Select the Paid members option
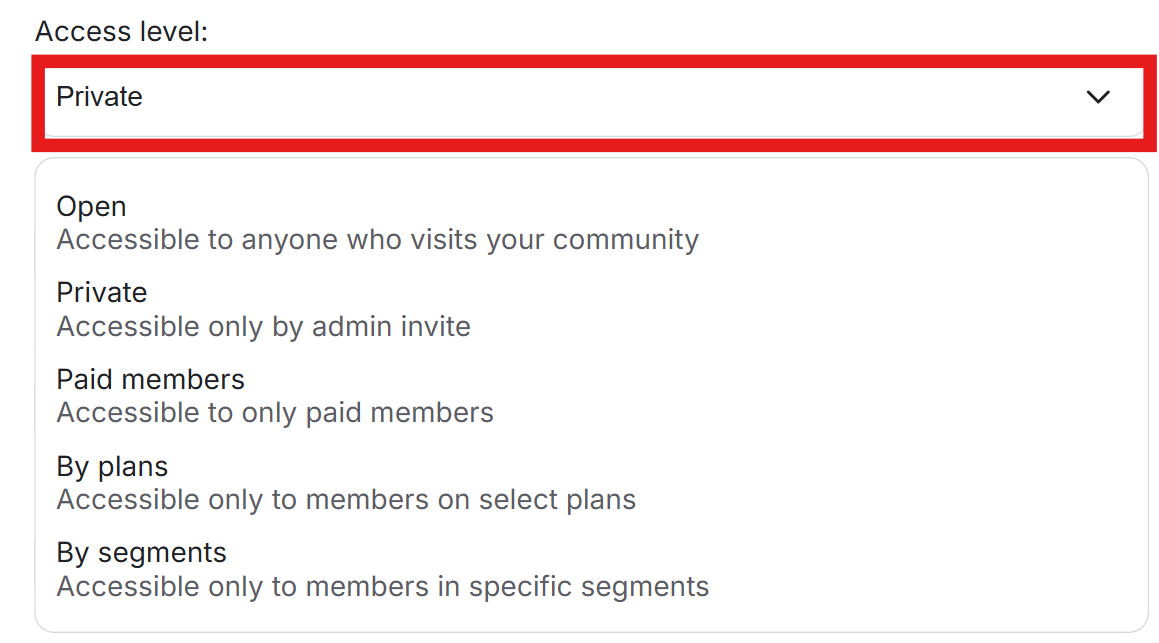Screen dimensions: 1159x643 pyautogui.click(x=150, y=380)
